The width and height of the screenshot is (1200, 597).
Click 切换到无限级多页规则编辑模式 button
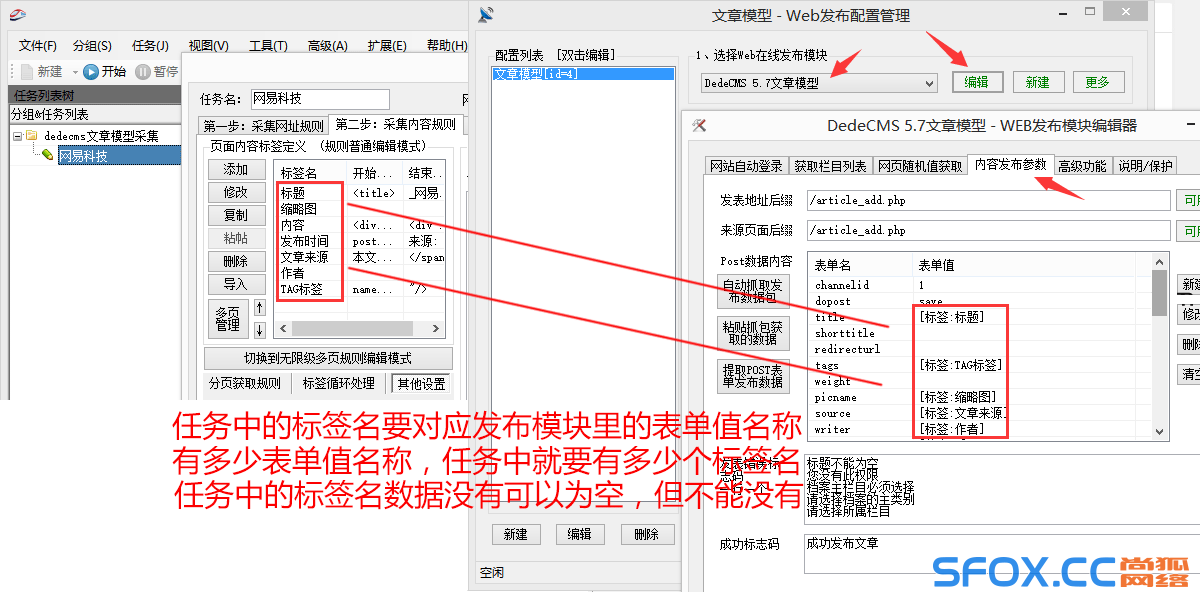click(328, 358)
